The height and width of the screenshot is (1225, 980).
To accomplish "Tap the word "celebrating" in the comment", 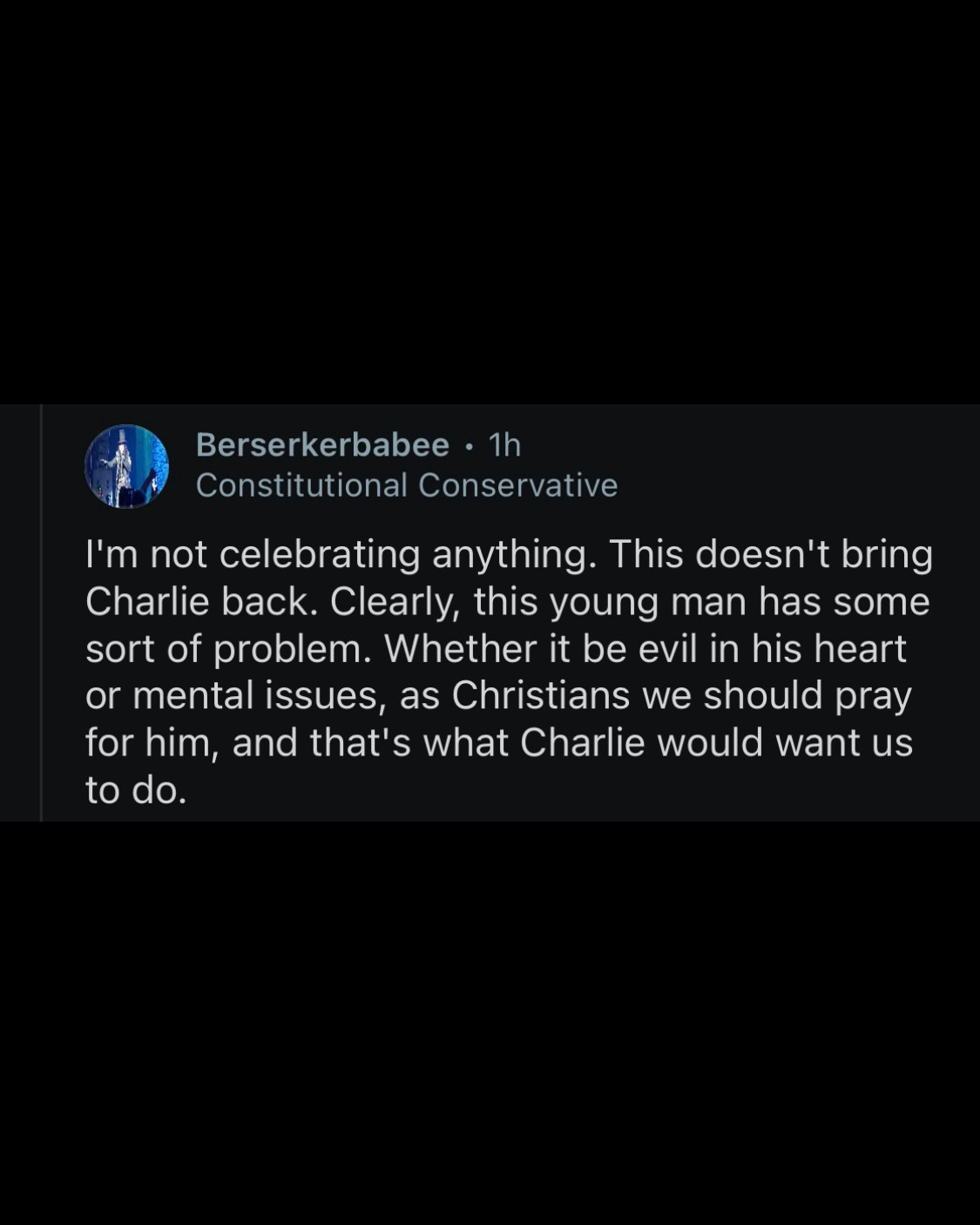I will (x=321, y=555).
